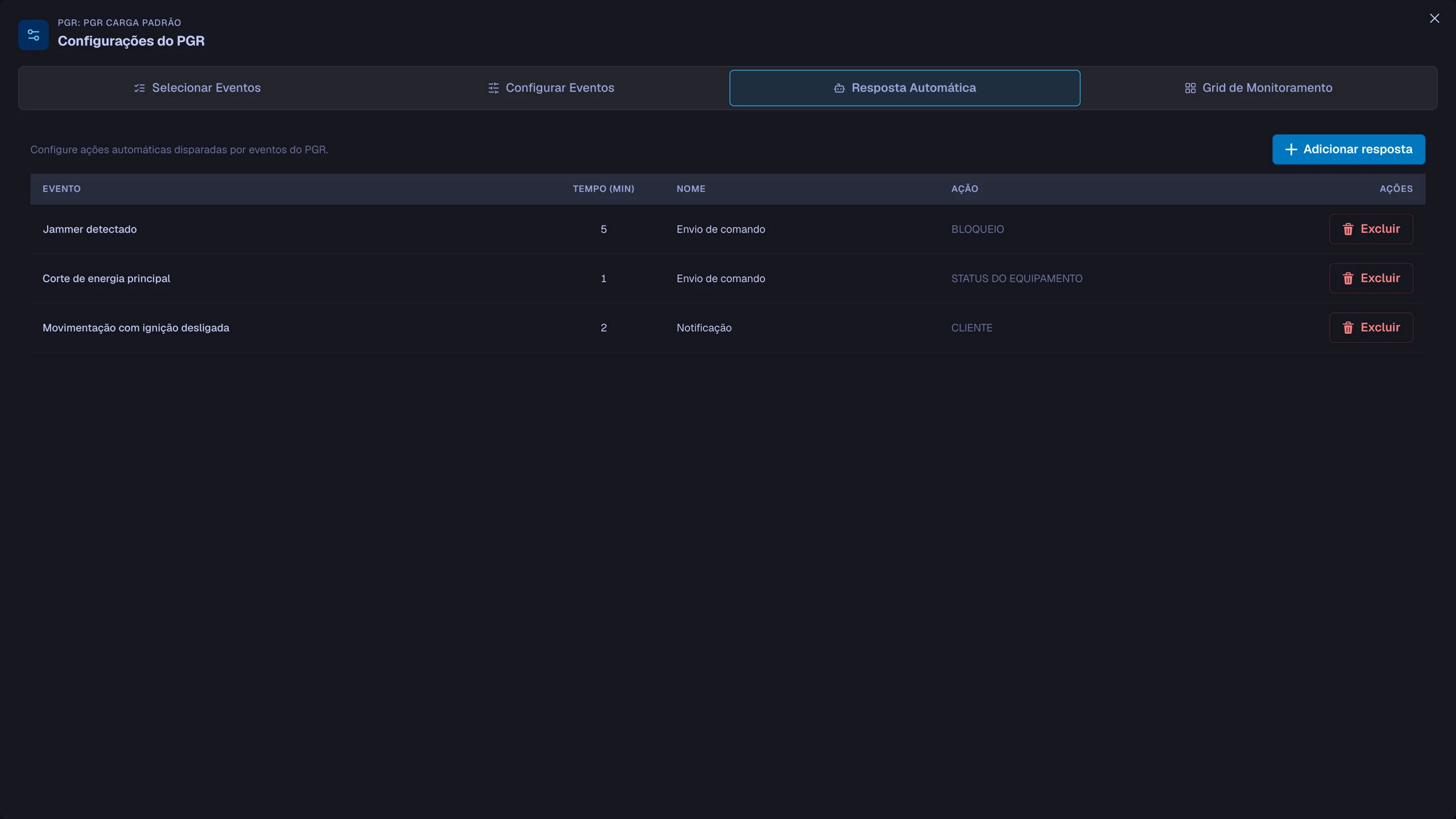Select the Corte de energia principal cell
Viewport: 1456px width, 819px height.
click(x=106, y=279)
